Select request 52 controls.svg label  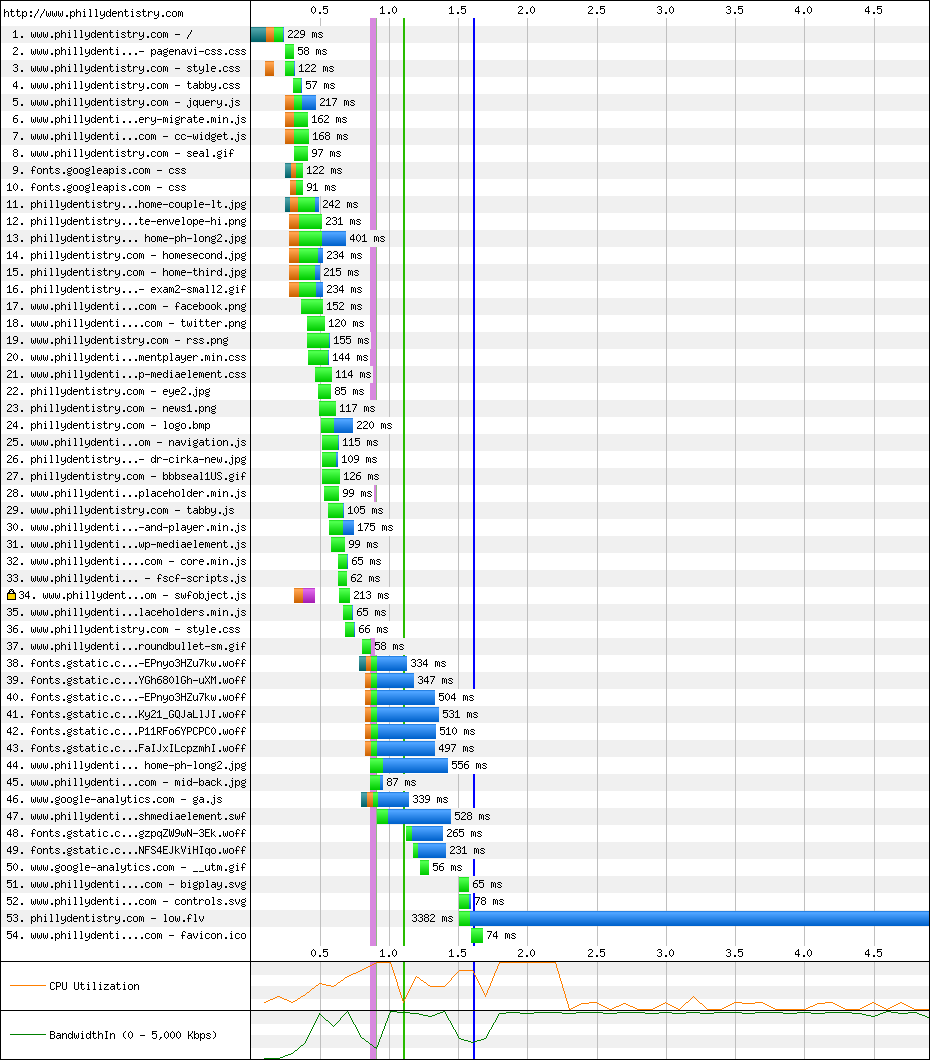126,901
